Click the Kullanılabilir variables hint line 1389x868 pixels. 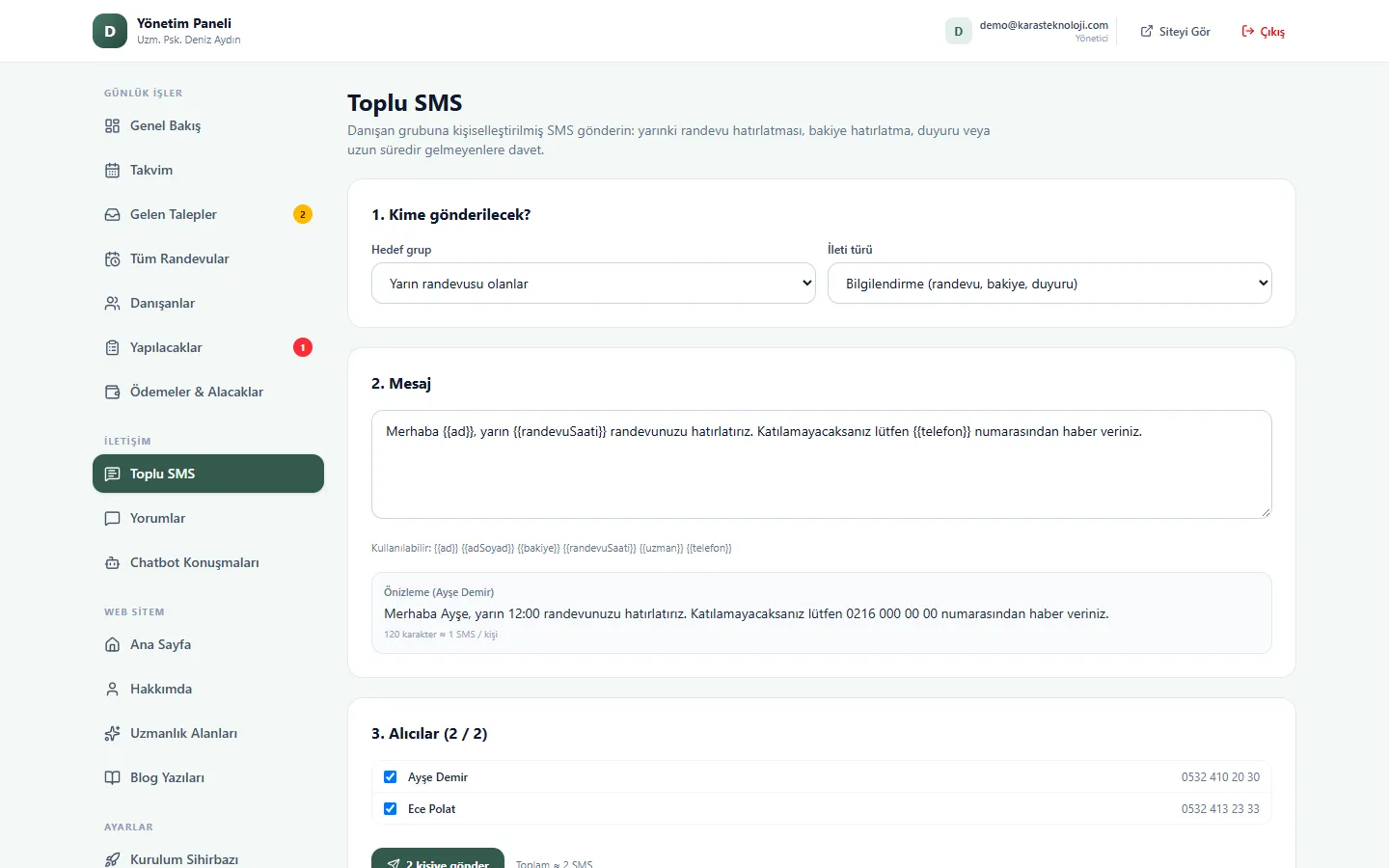pyautogui.click(x=552, y=548)
